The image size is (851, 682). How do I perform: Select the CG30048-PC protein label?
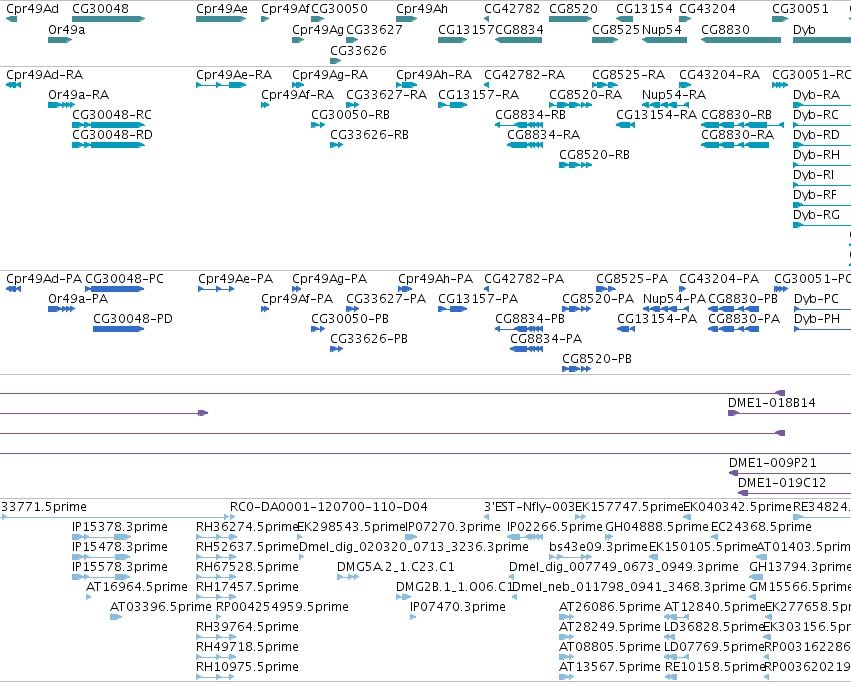124,278
